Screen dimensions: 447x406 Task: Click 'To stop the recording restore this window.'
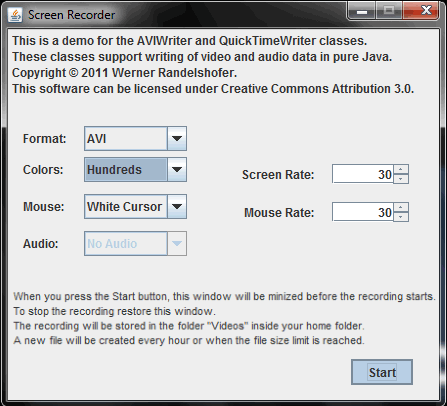click(x=115, y=311)
